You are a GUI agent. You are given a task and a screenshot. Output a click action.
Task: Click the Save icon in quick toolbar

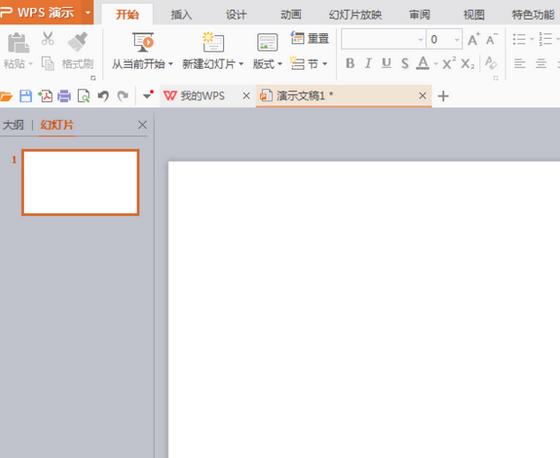point(26,96)
